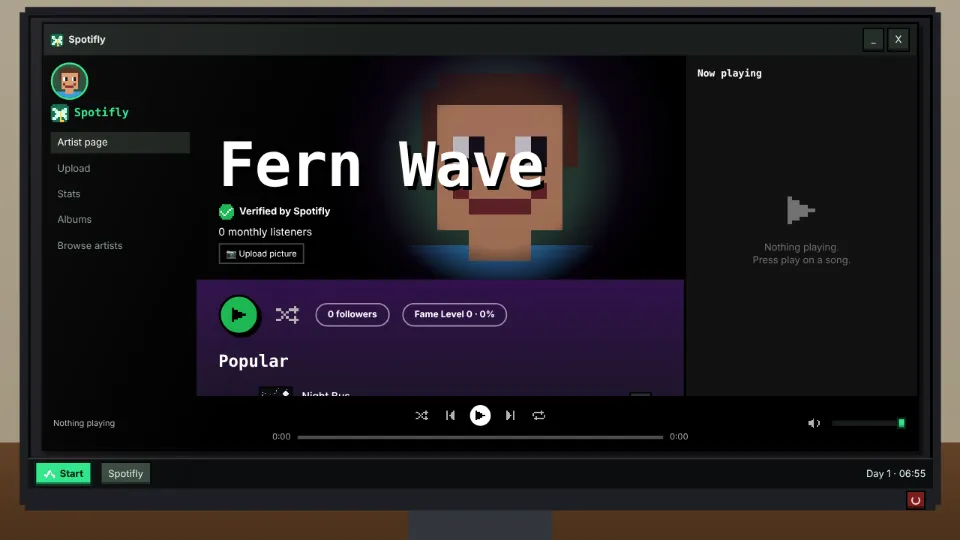Viewport: 960px width, 540px height.
Task: Click the Day 1 · 06:55 clock
Action: point(896,474)
